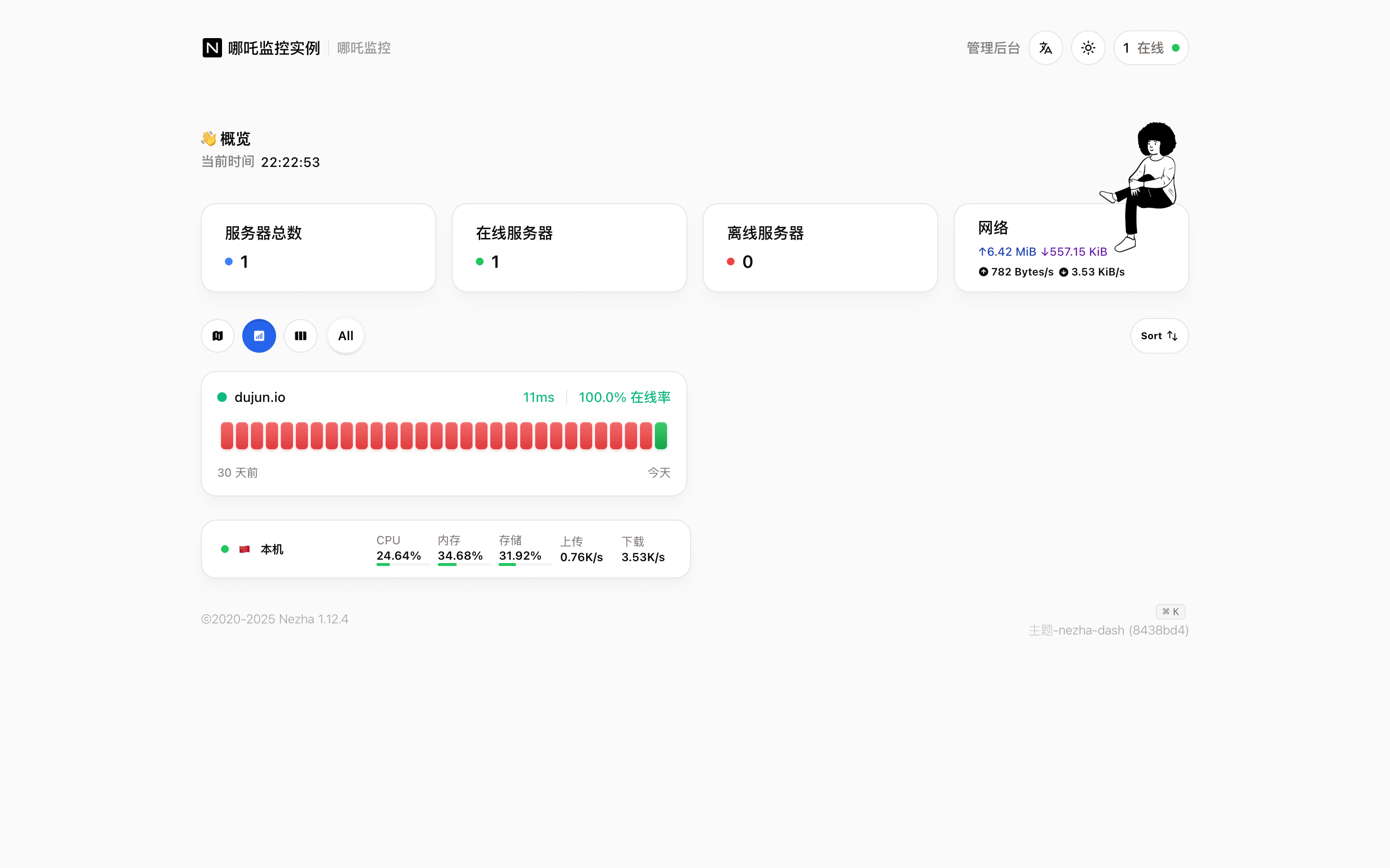Click the 11ms latency value
This screenshot has height=868, width=1390.
pos(538,397)
